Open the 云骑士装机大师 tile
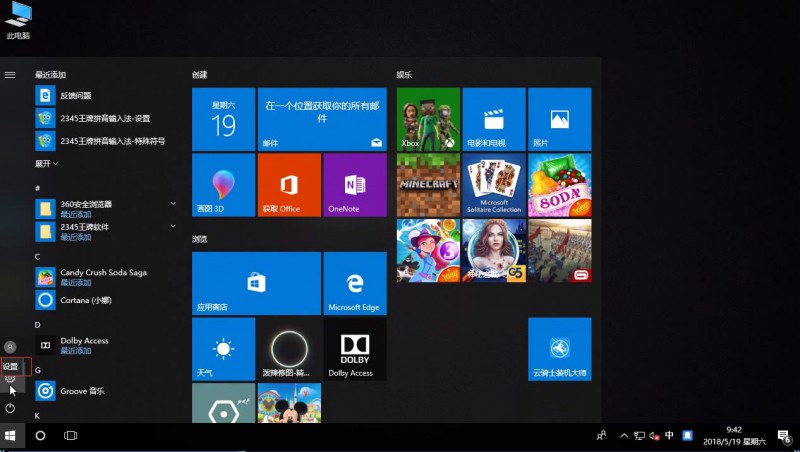The image size is (800, 452). [560, 349]
